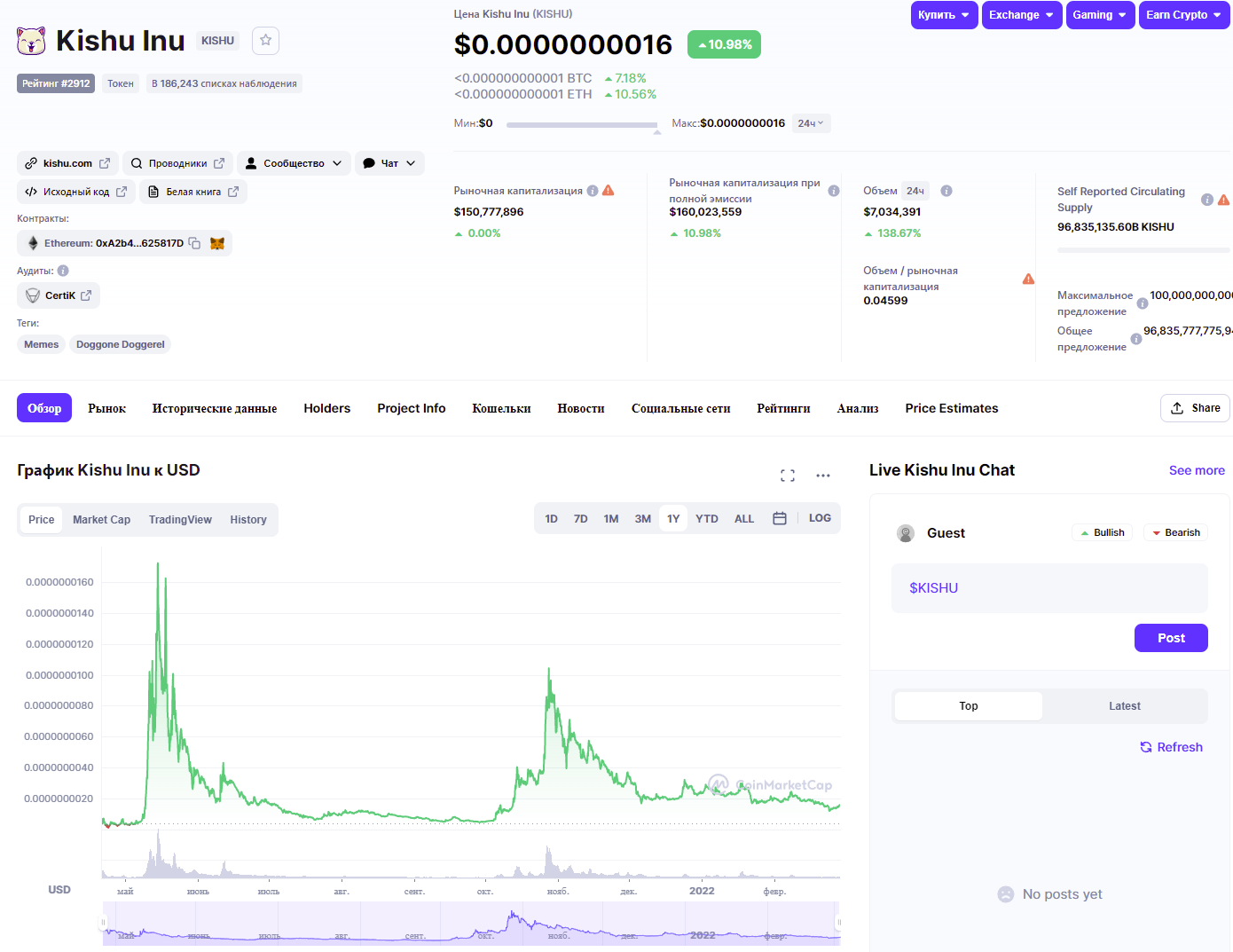1233x952 pixels.
Task: Open the Исходный код link
Action: 76,192
